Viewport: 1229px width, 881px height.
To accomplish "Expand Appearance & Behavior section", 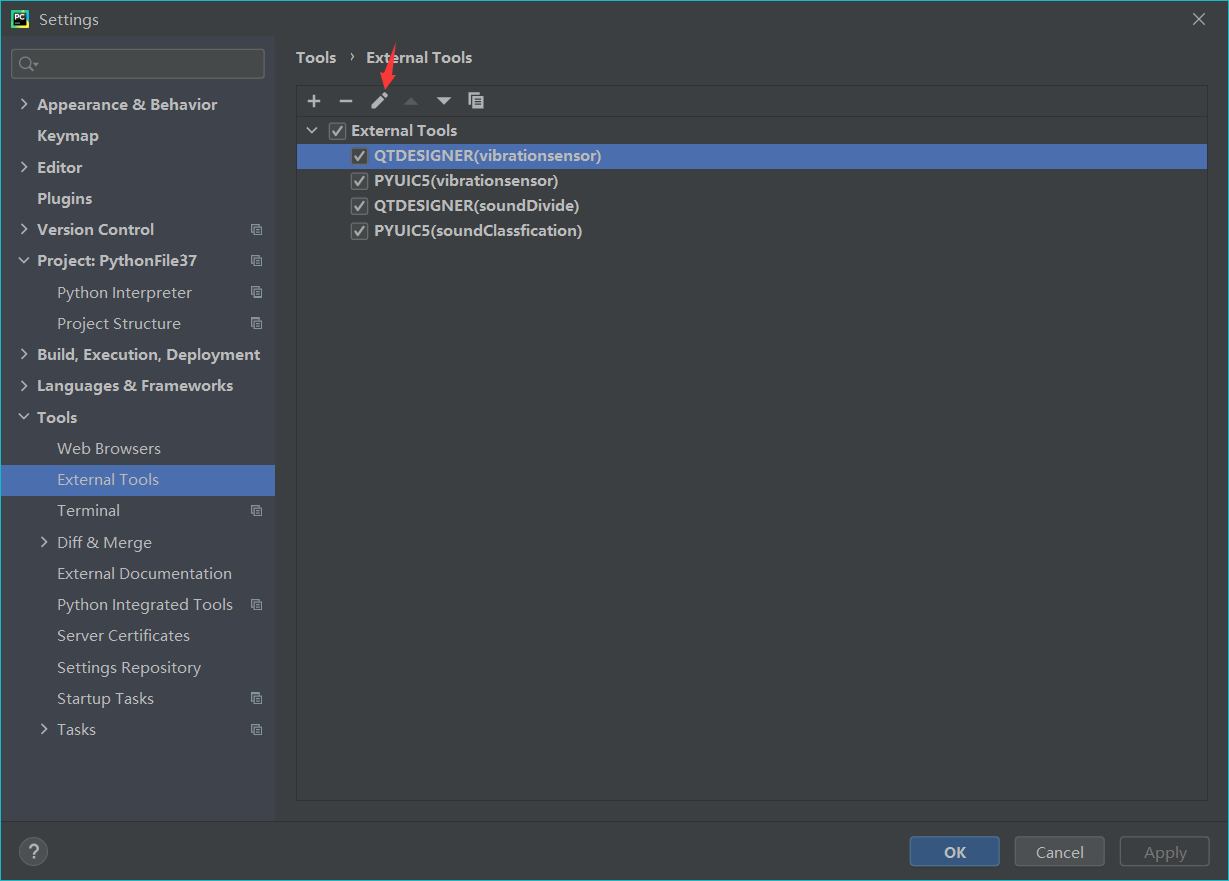I will tap(24, 105).
